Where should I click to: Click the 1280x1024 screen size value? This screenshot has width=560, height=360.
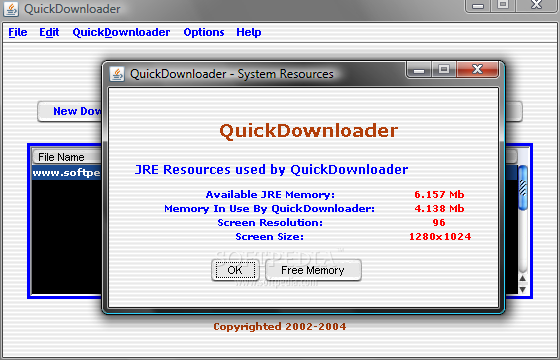[440, 237]
